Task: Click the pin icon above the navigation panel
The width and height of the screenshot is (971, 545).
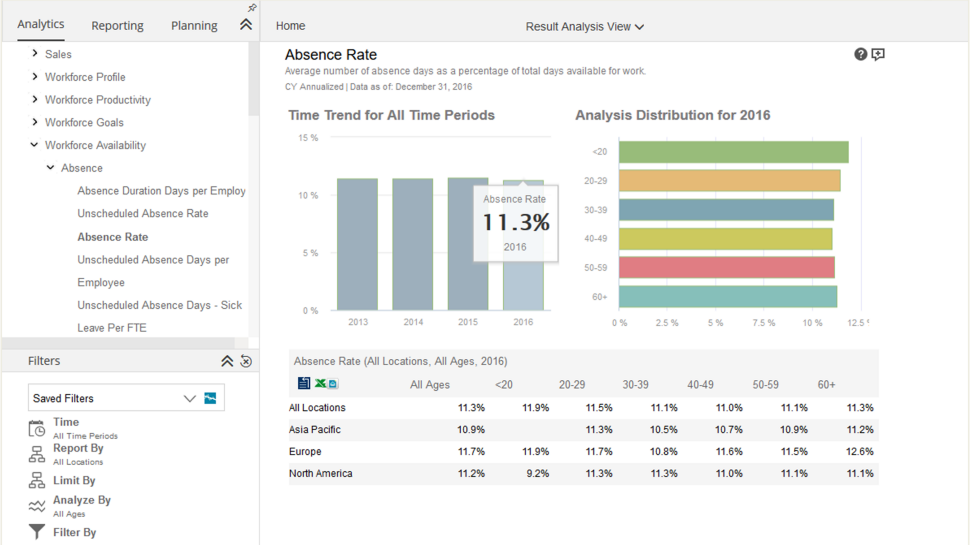Action: 251,8
